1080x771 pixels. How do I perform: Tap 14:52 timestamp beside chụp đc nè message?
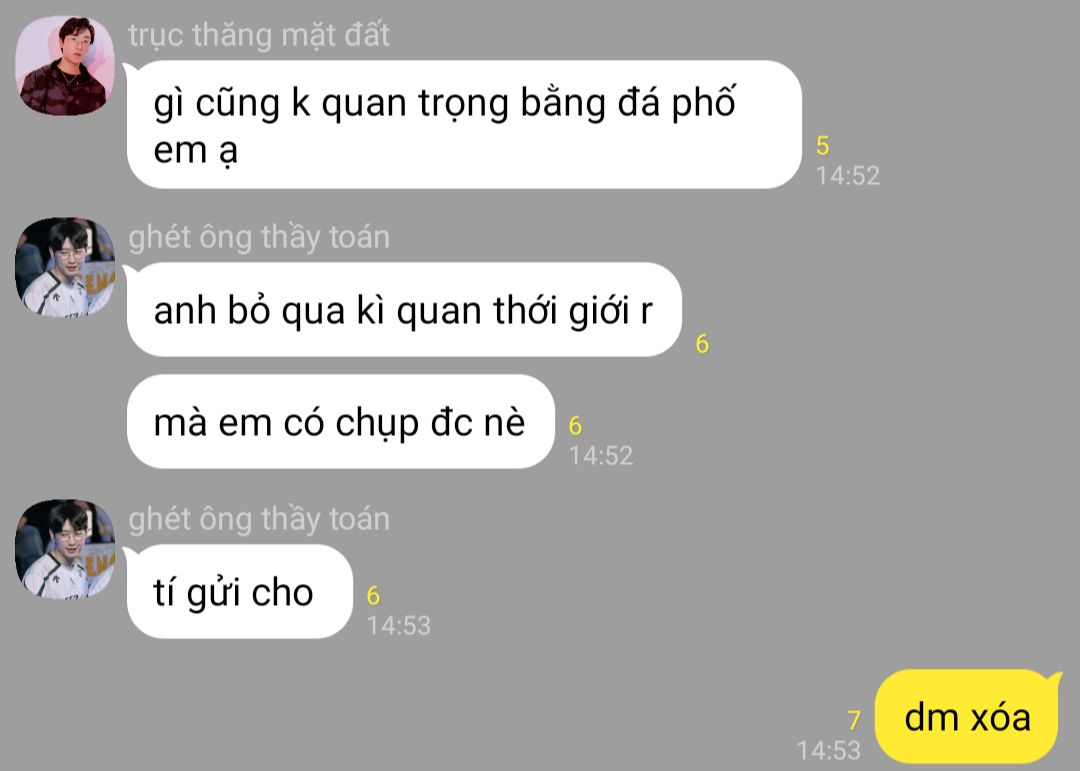[x=601, y=455]
